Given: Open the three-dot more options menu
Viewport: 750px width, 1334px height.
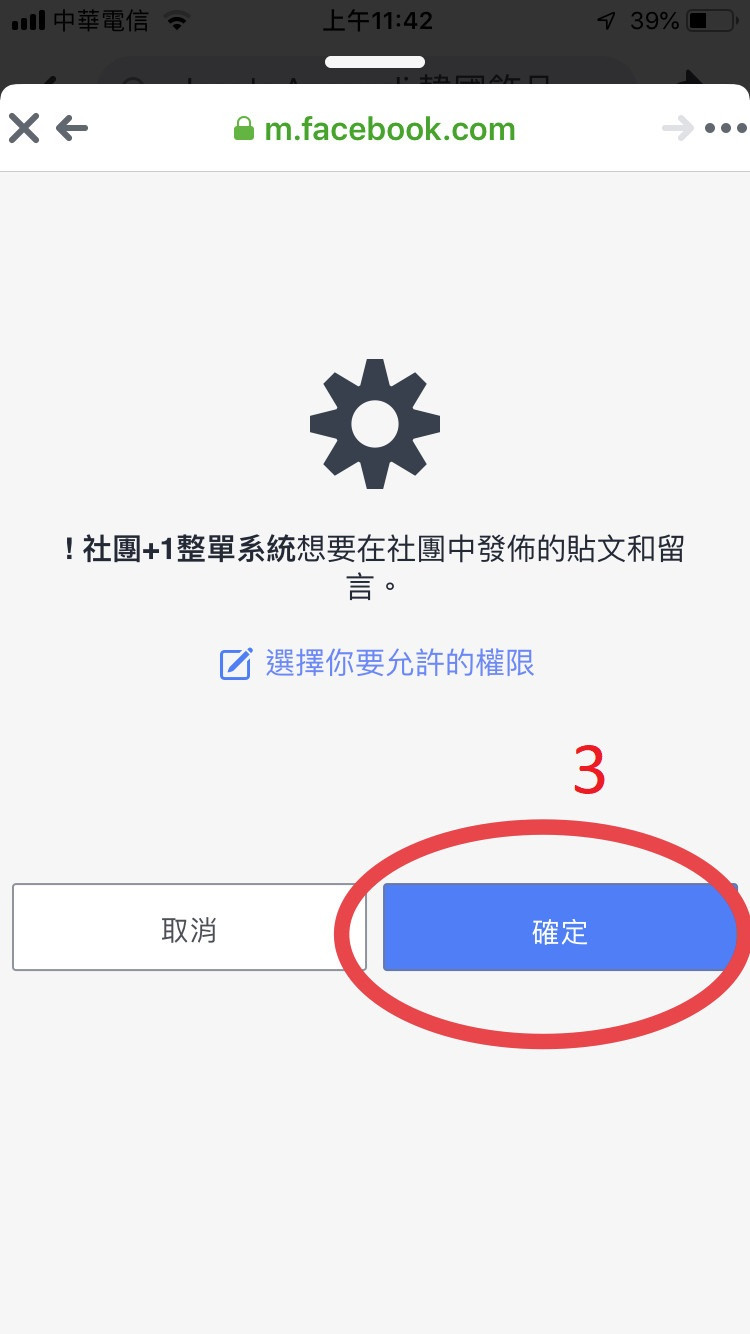Looking at the screenshot, I should coord(725,128).
